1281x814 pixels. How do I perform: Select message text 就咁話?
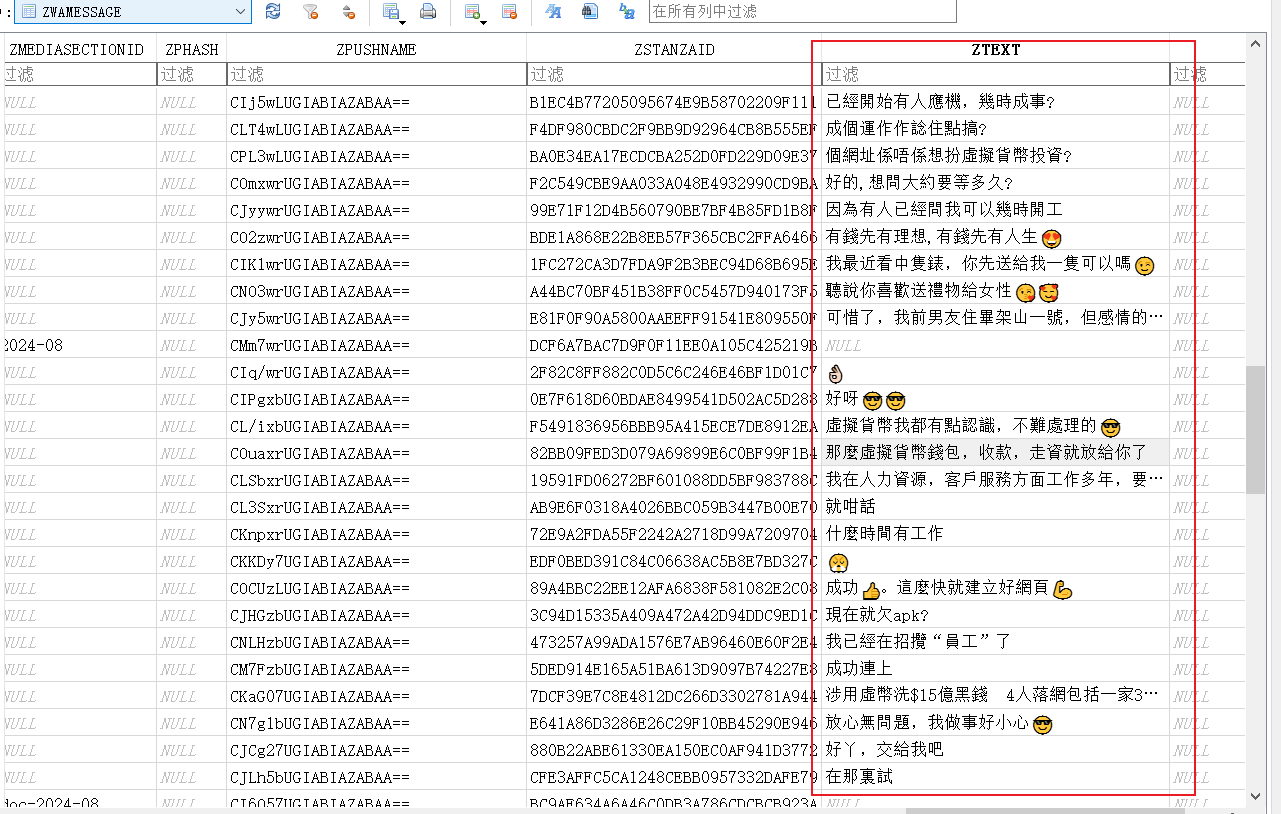851,507
